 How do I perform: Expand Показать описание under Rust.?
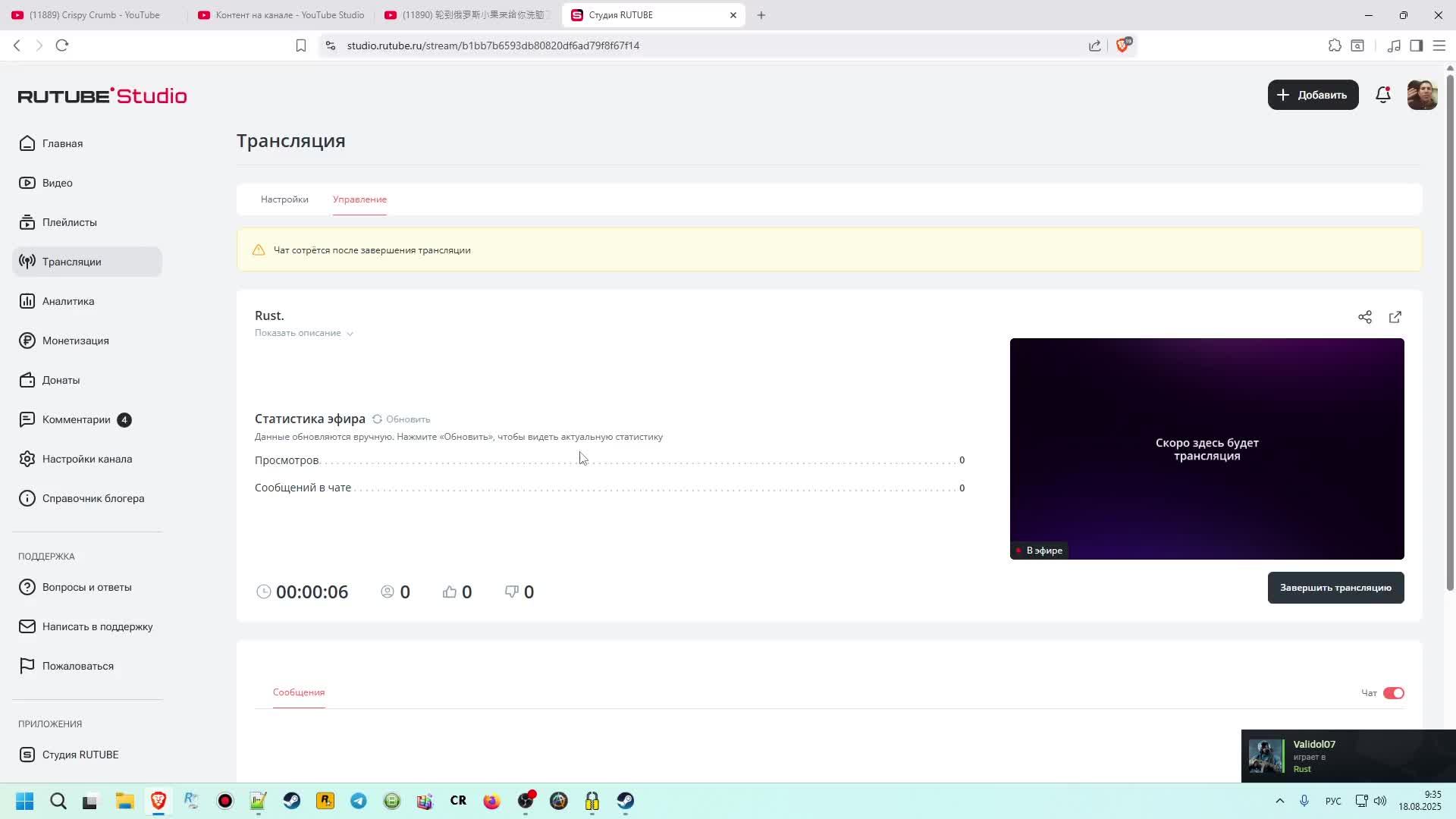pos(303,333)
